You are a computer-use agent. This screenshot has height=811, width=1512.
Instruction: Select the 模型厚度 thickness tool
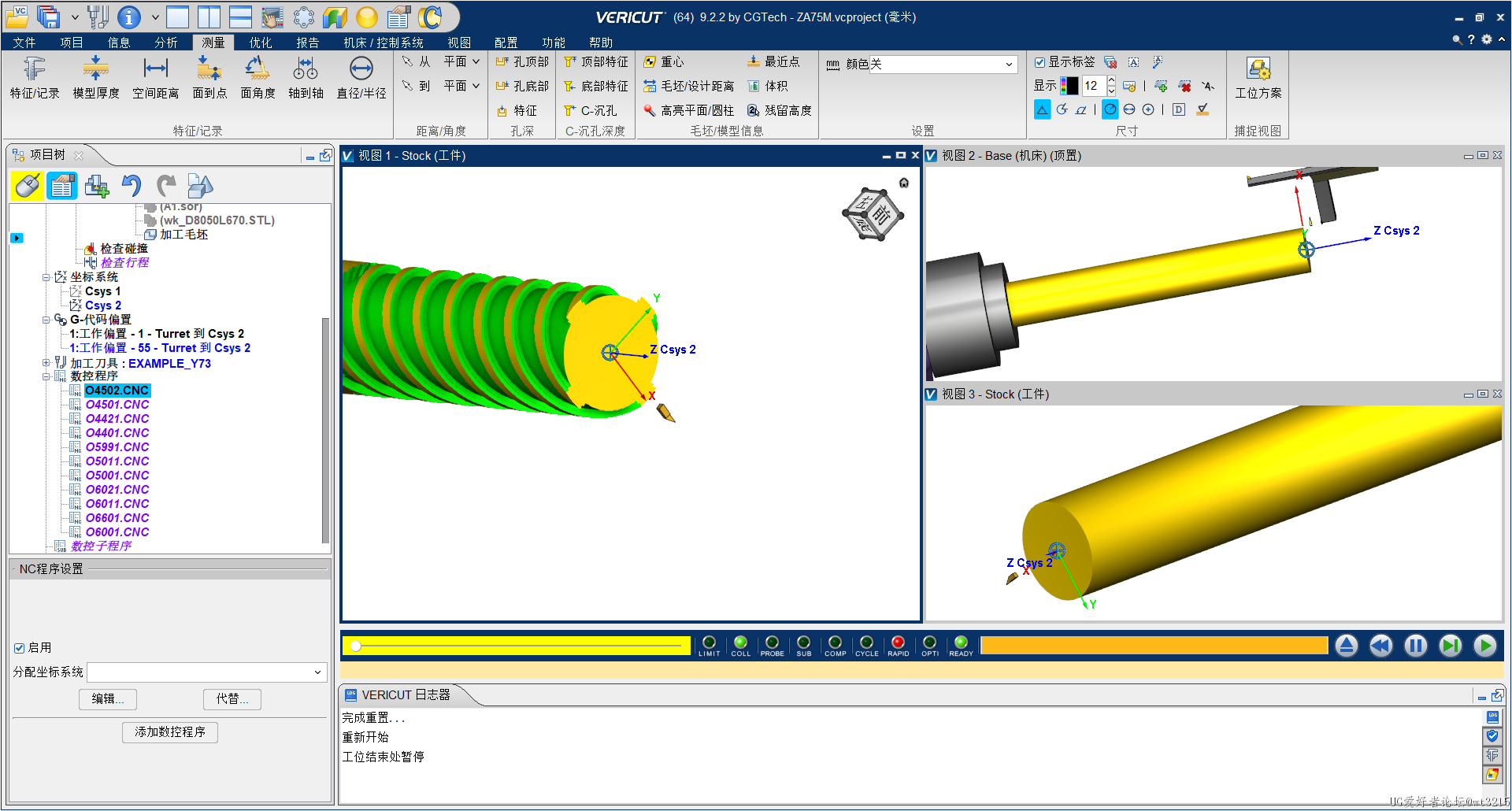[96, 78]
